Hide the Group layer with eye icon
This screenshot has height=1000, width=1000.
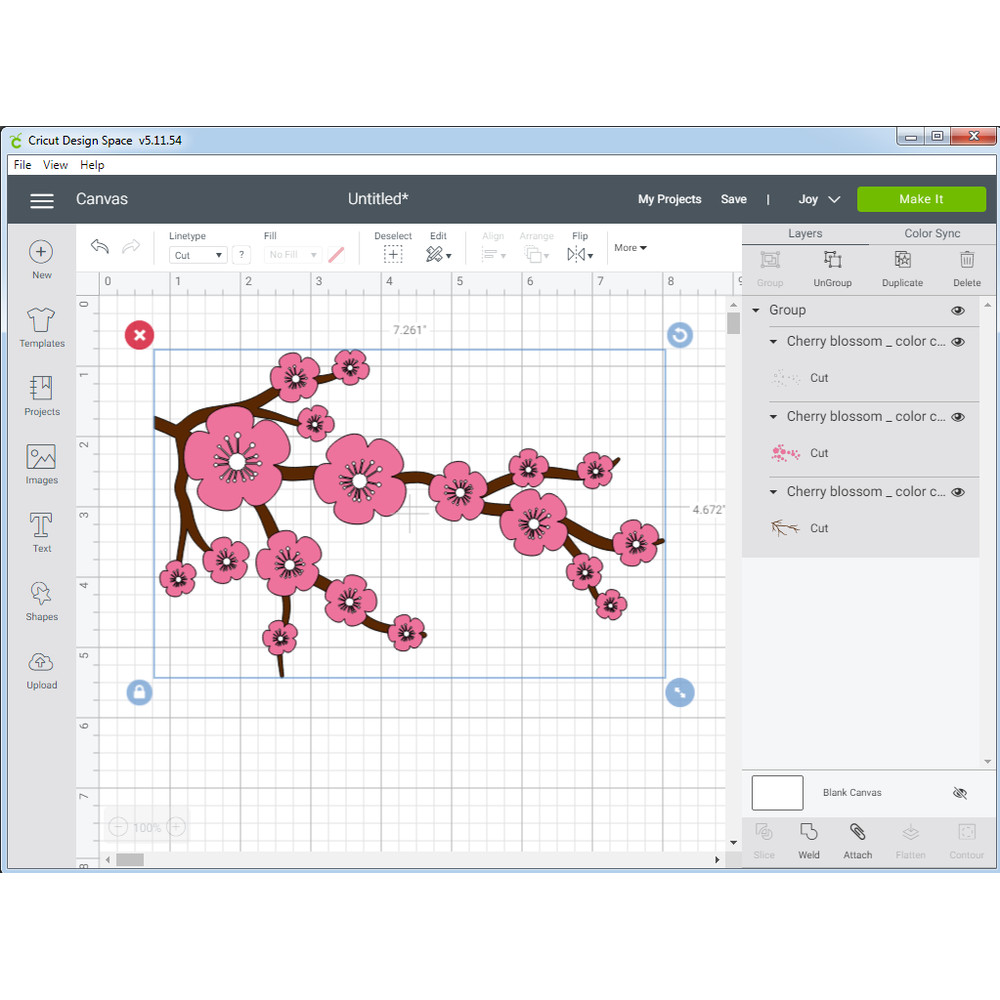point(958,311)
